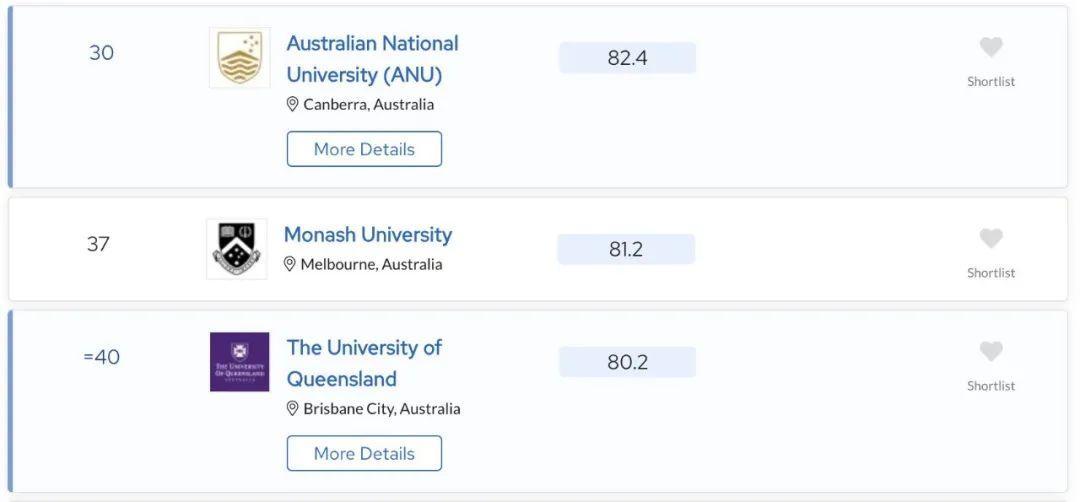Click the University of Queensland purple logo

pyautogui.click(x=239, y=361)
